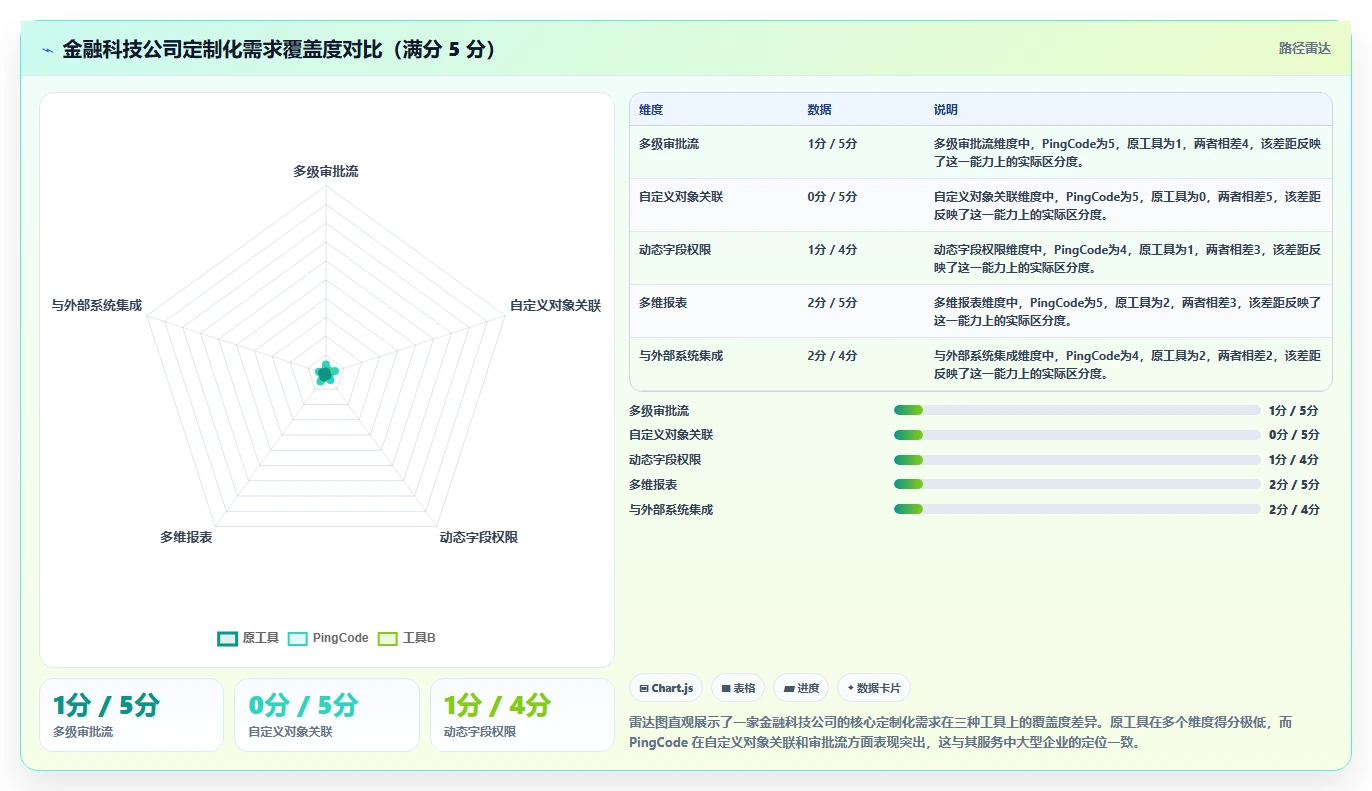Open the 1分 / 5分 多级审批流 data card
This screenshot has height=791, width=1372.
pos(131,715)
